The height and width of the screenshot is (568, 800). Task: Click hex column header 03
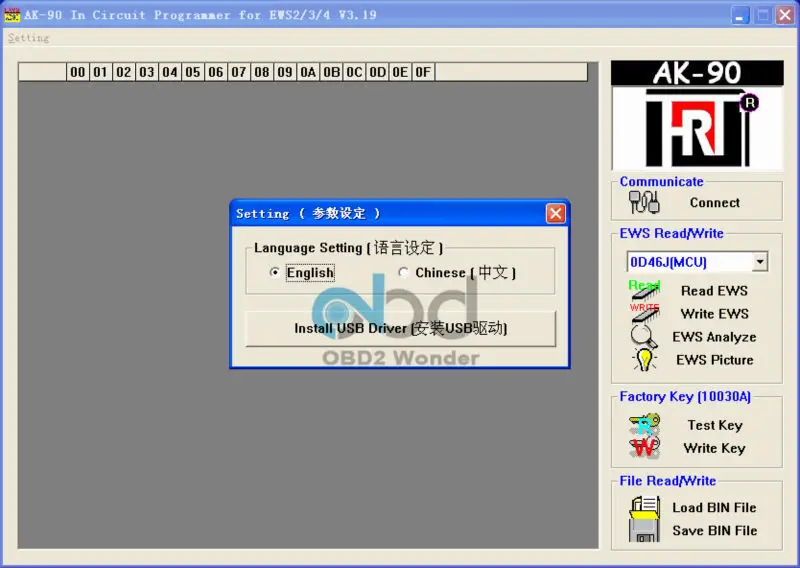pyautogui.click(x=147, y=72)
